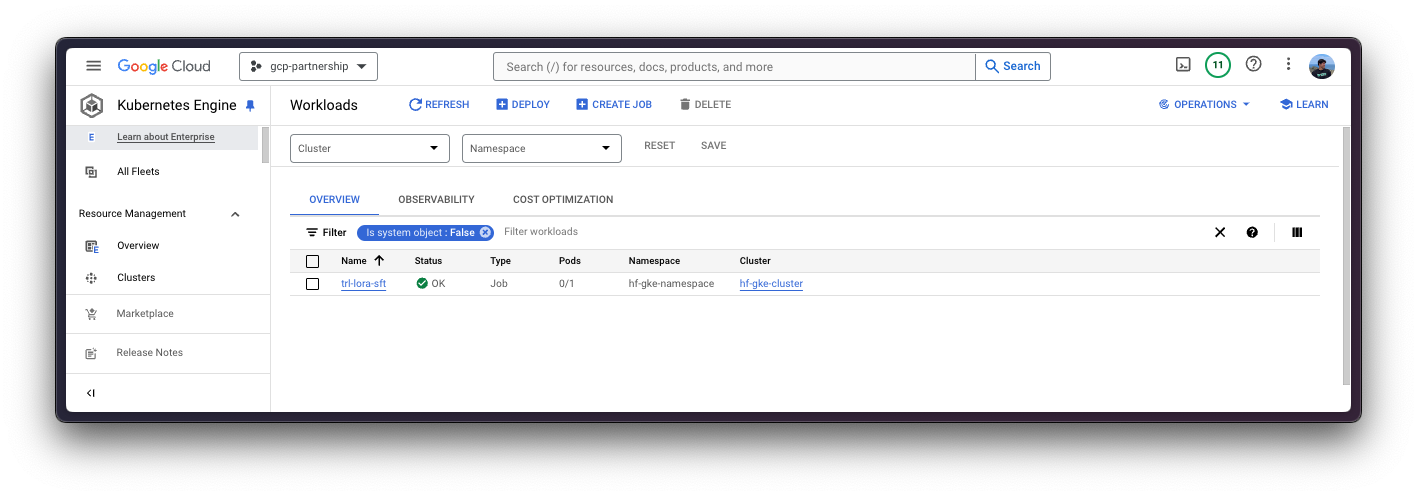This screenshot has width=1417, height=496.
Task: Click the Kubernetes Engine hexagon icon
Action: point(92,105)
